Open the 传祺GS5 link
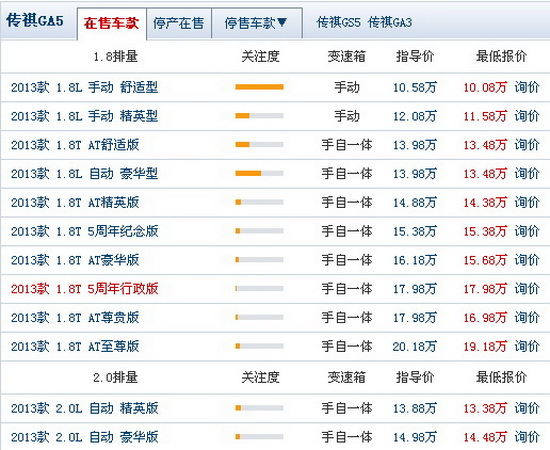 click(338, 22)
